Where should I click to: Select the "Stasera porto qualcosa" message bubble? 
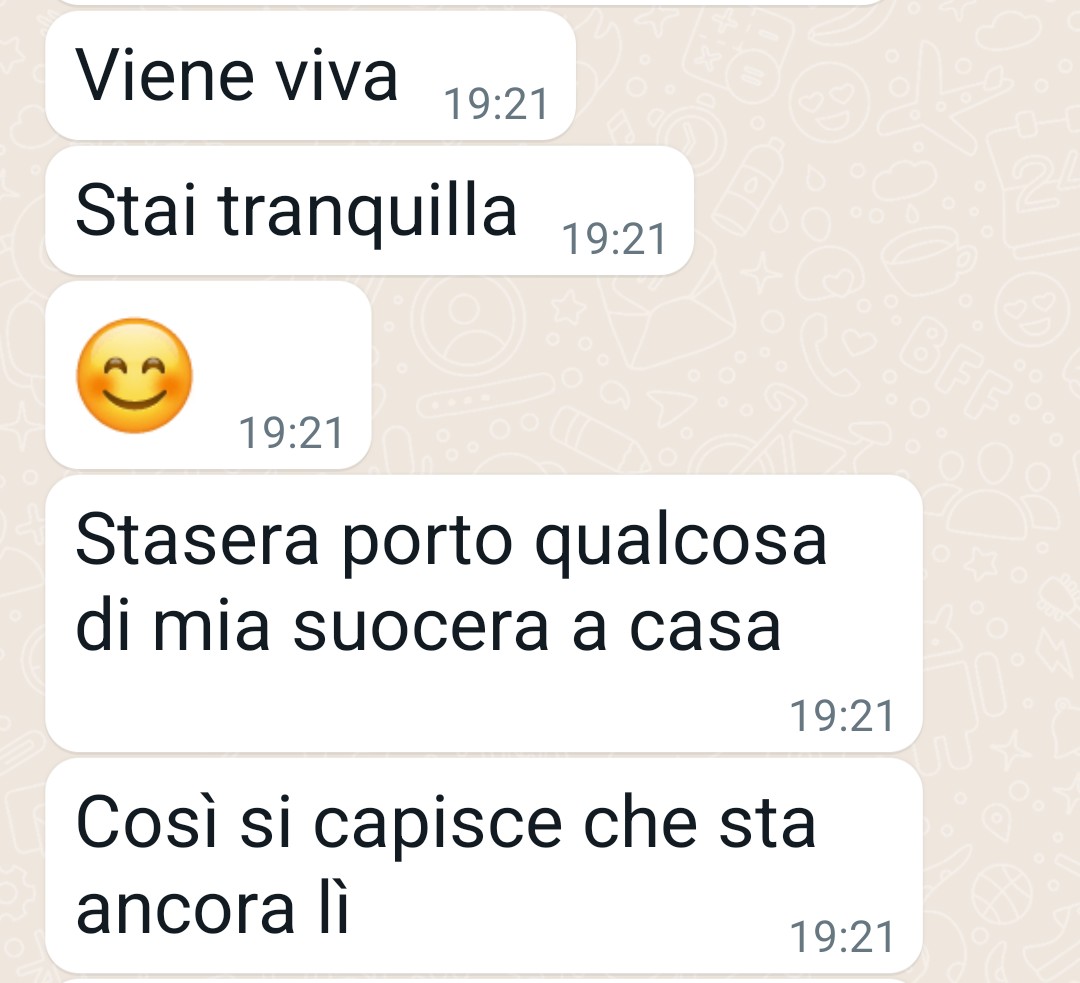coord(484,613)
